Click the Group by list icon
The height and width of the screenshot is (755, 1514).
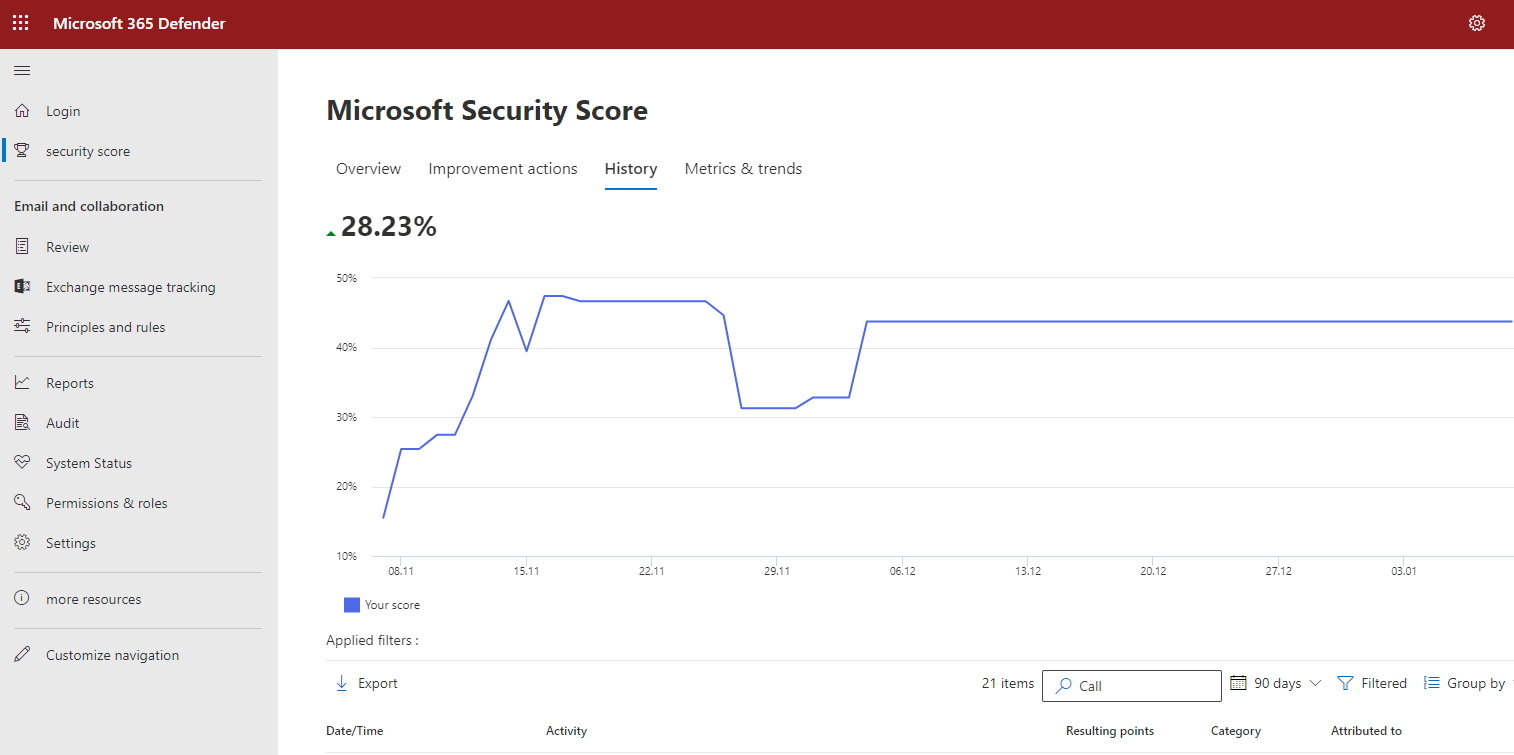(1431, 683)
